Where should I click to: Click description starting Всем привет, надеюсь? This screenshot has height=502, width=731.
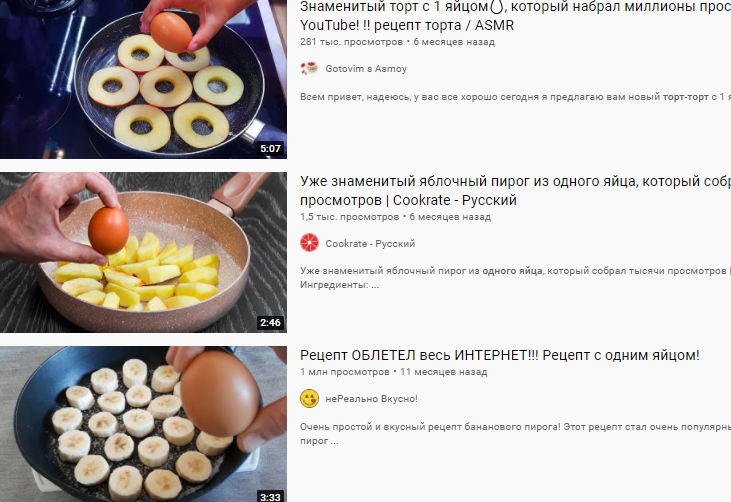point(515,97)
